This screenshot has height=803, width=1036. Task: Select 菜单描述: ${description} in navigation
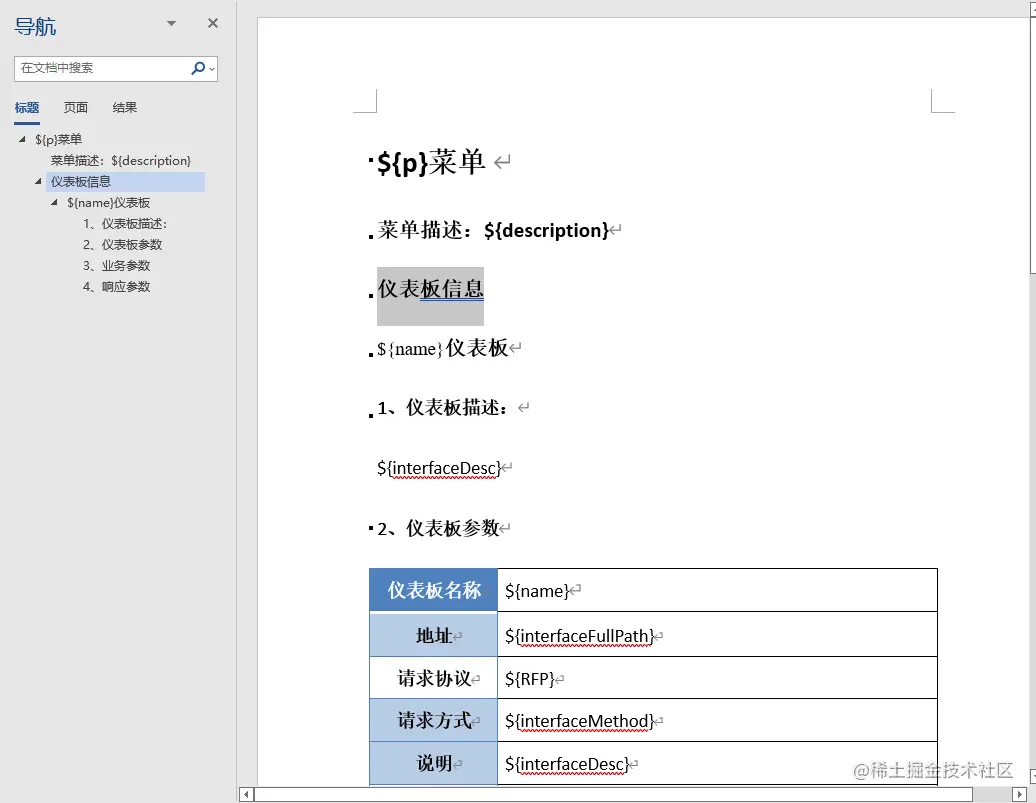pos(121,161)
